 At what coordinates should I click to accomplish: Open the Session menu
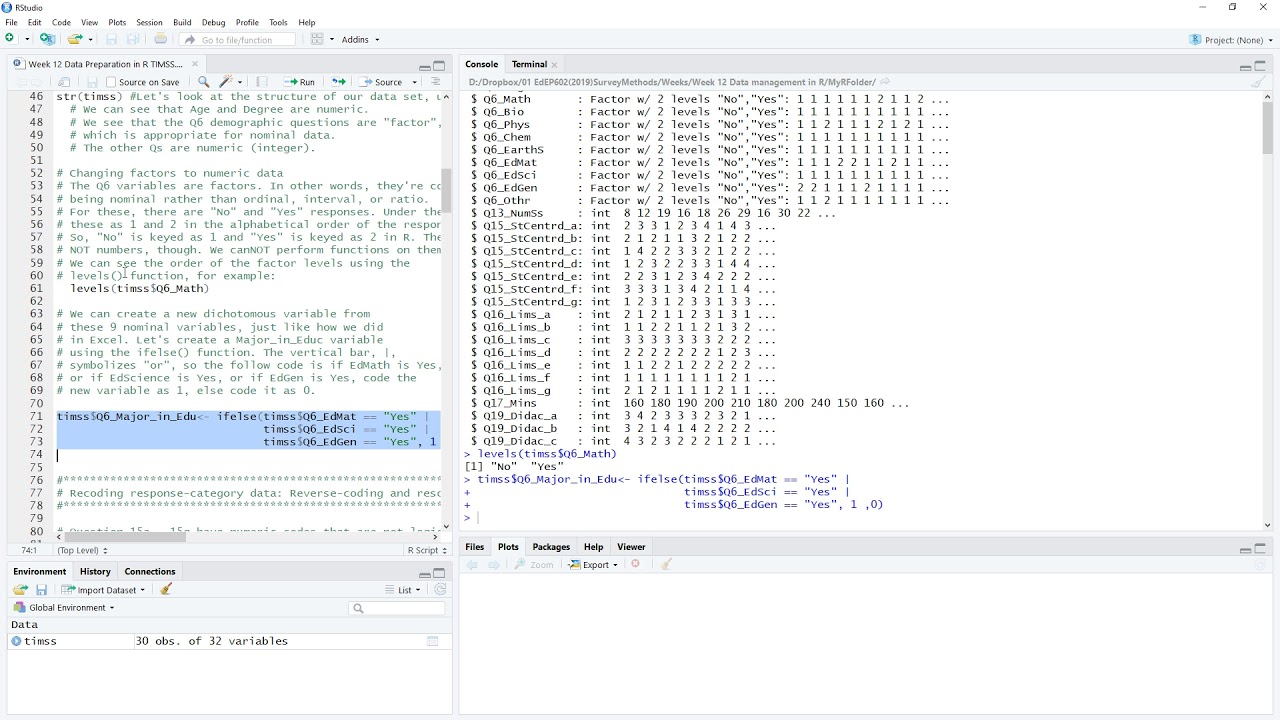click(149, 22)
